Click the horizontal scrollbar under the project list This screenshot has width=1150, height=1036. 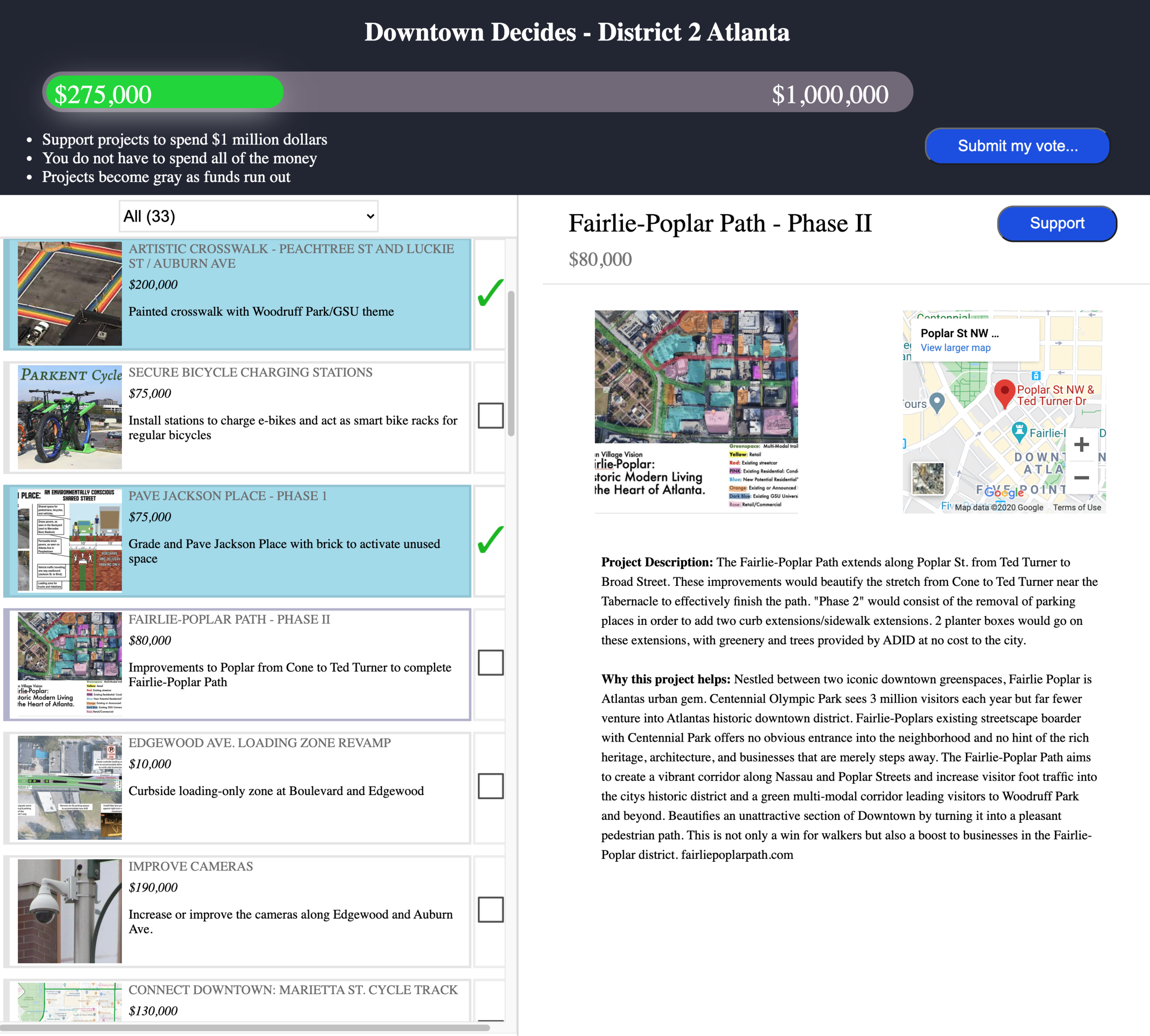[245, 1027]
